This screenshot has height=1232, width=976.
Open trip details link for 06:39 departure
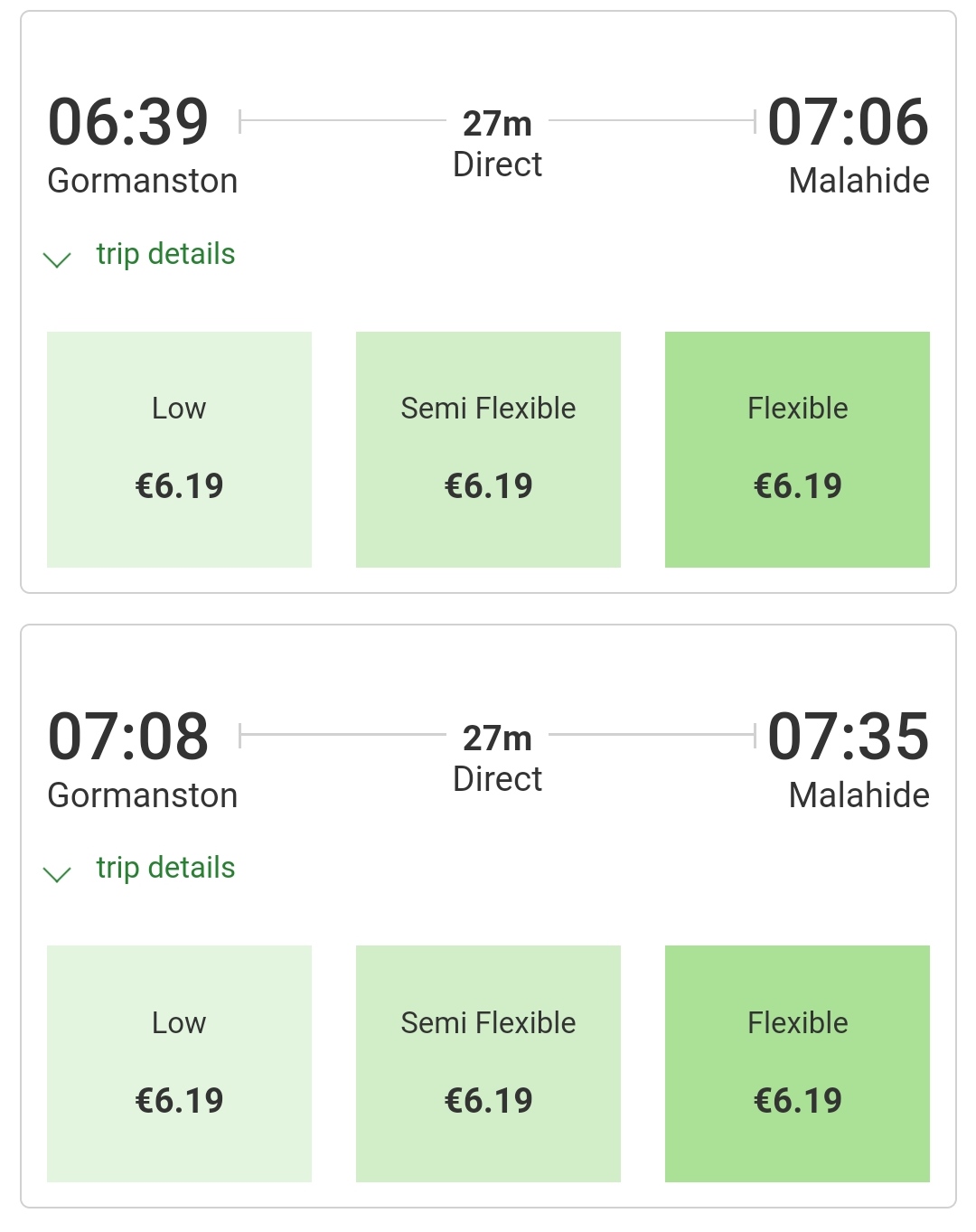pos(165,254)
